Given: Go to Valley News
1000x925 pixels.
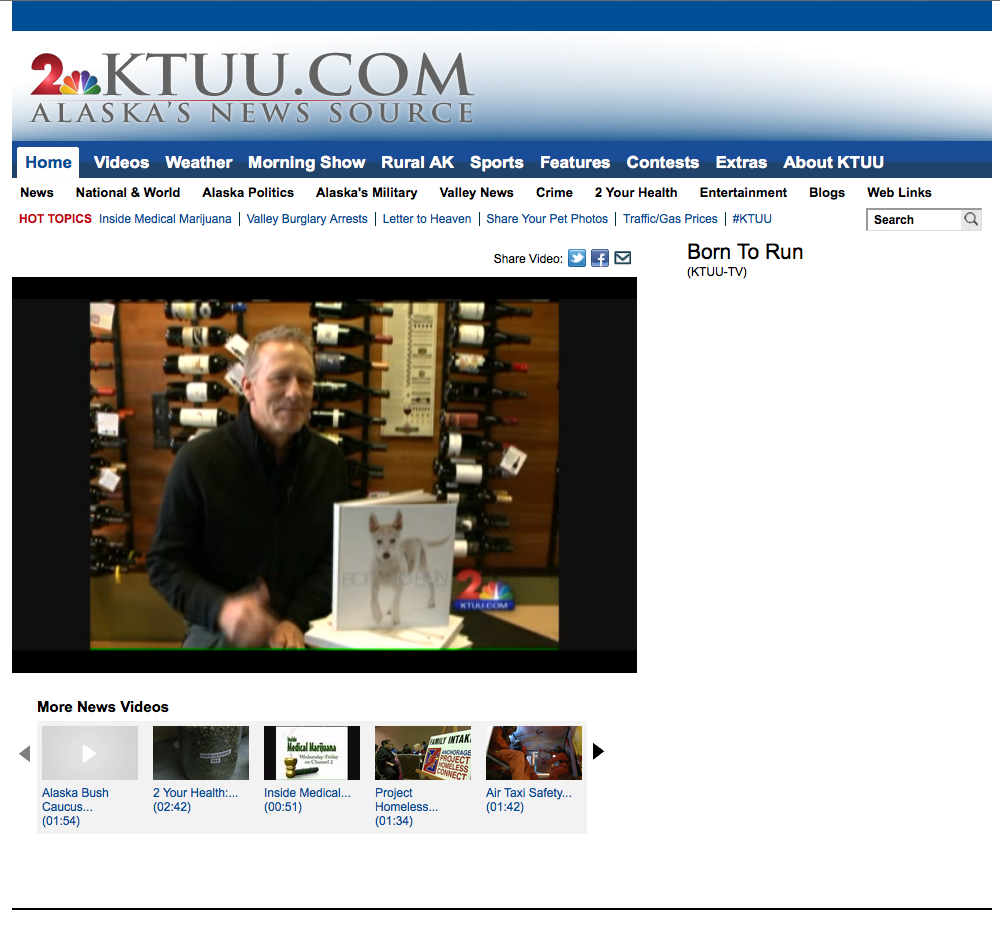Looking at the screenshot, I should (476, 193).
